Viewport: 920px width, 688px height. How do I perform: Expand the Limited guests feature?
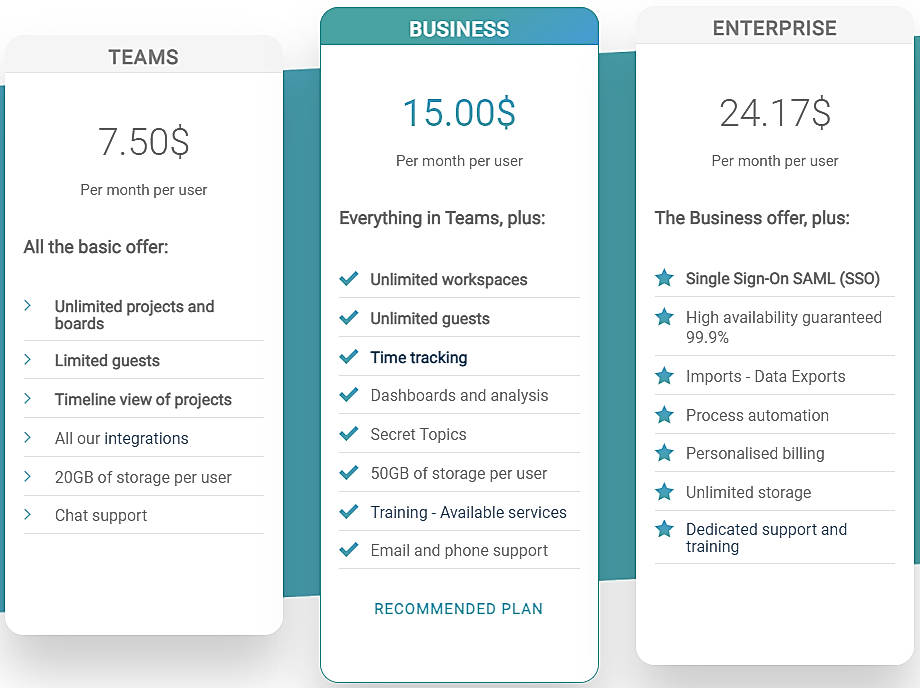click(27, 360)
